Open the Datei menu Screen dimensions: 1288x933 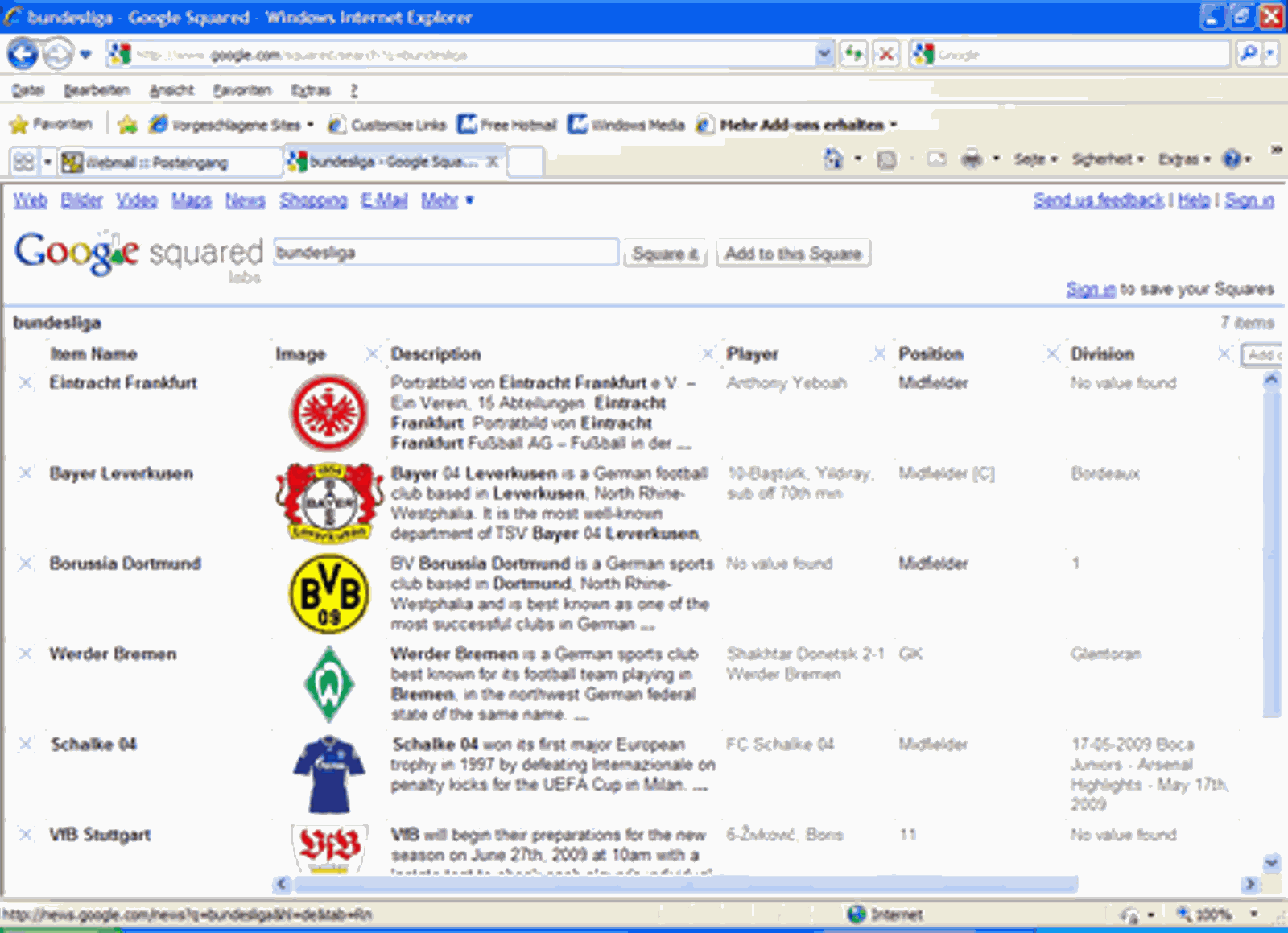click(28, 90)
